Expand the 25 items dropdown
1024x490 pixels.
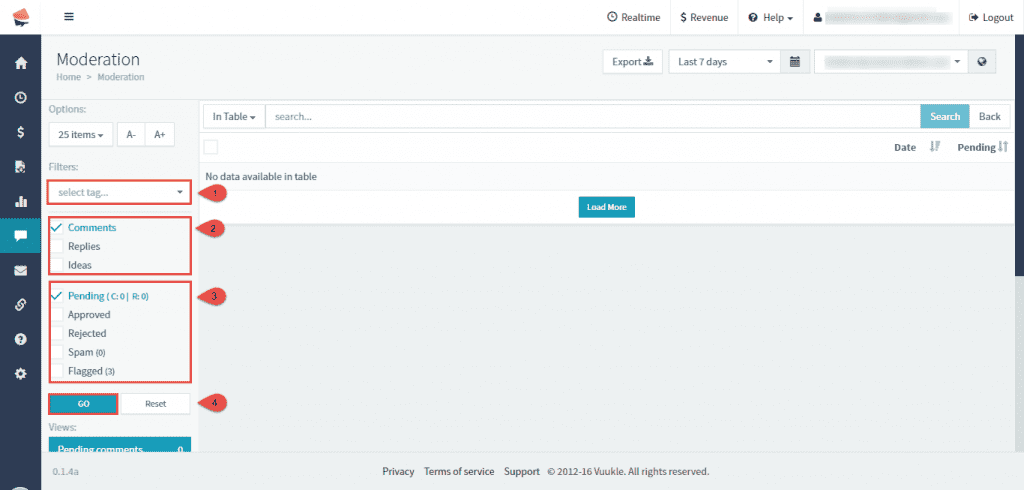coord(80,134)
